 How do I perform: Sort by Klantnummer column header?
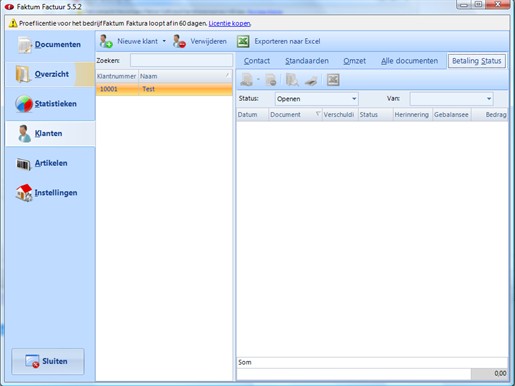(x=117, y=76)
